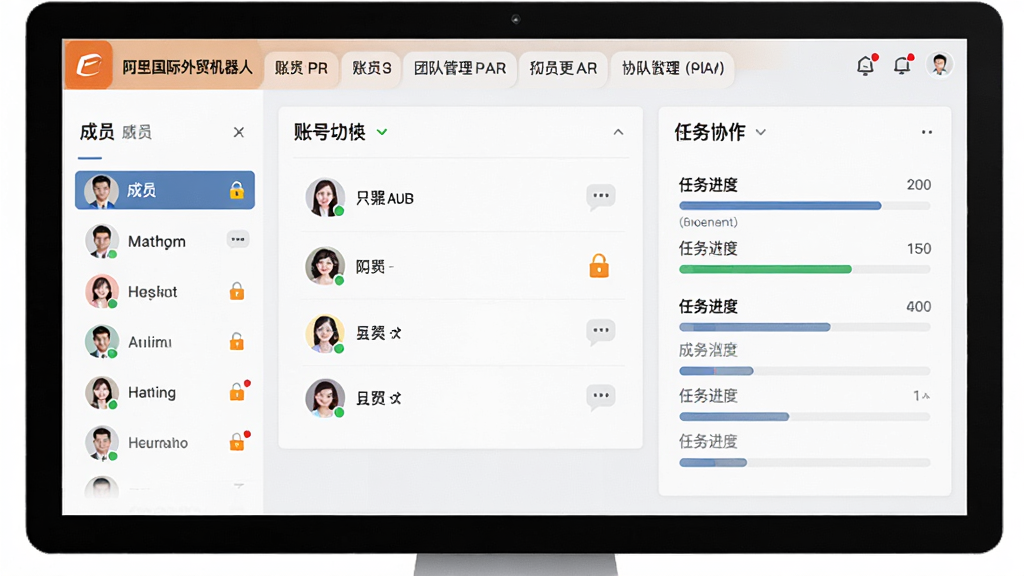Screen dimensions: 1024x576
Task: Switch to the tab ending in PR
Action: pyautogui.click(x=301, y=69)
